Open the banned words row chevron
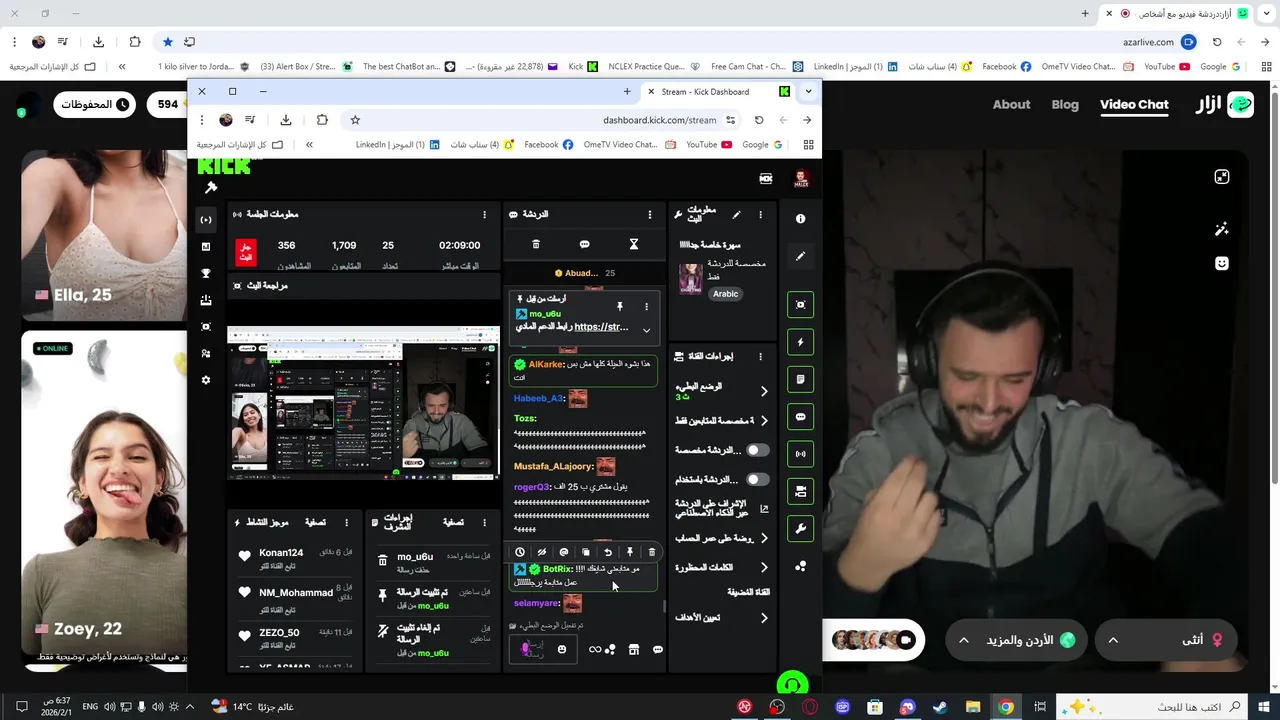Image resolution: width=1280 pixels, height=720 pixels. [764, 568]
